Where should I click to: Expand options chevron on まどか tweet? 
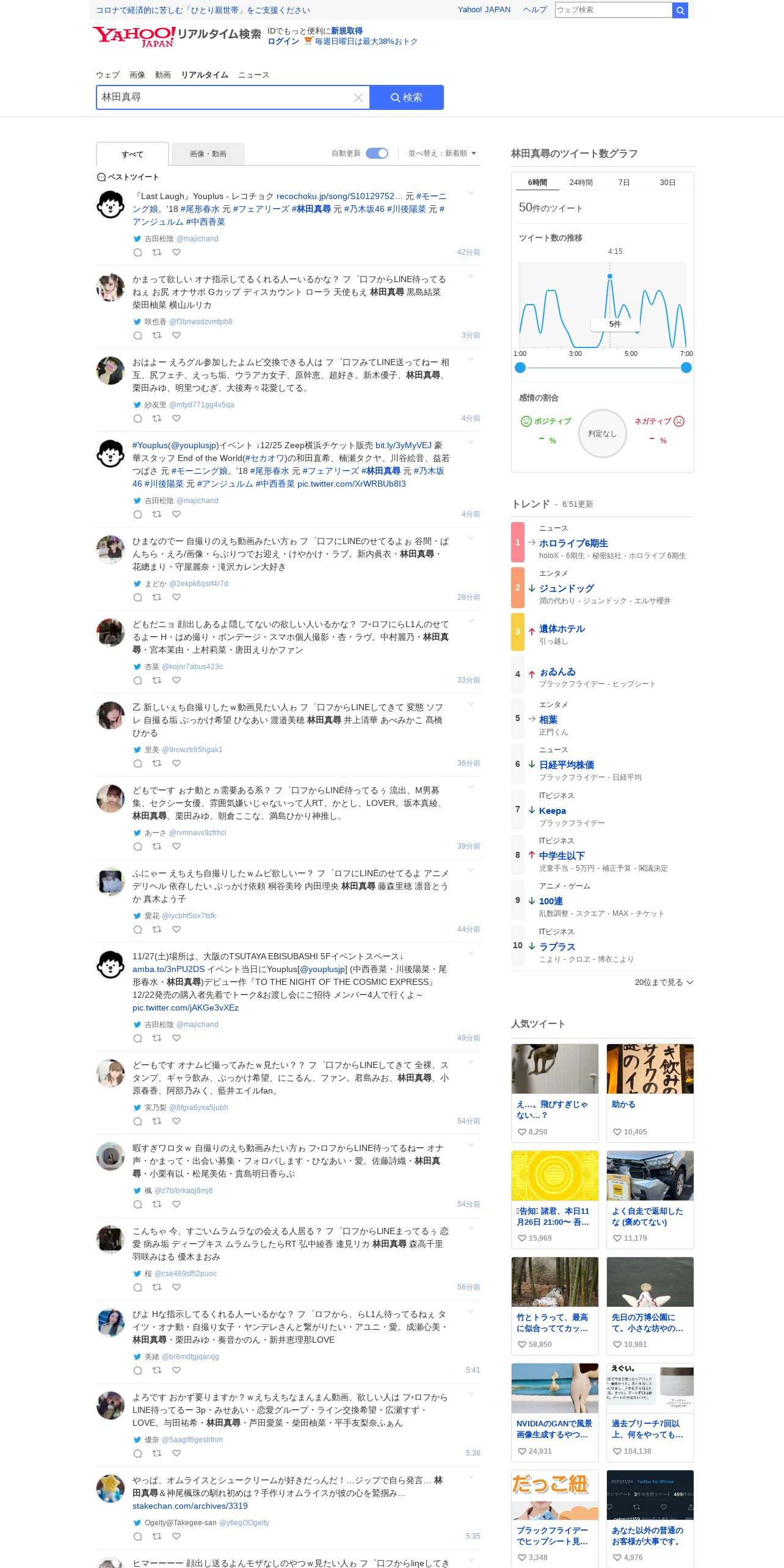pos(471,538)
